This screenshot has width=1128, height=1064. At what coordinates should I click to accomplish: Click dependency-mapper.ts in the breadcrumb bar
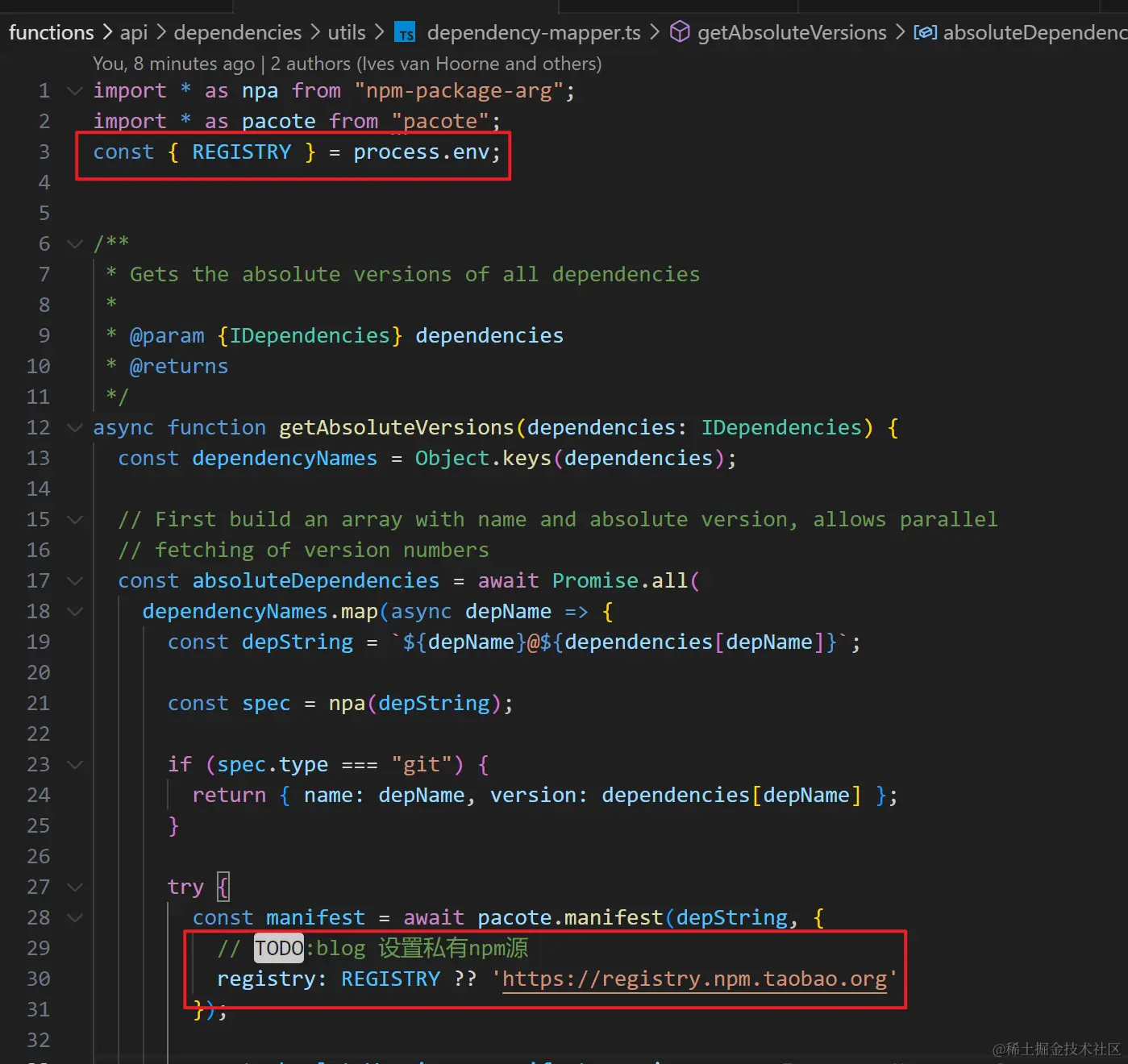[x=533, y=32]
